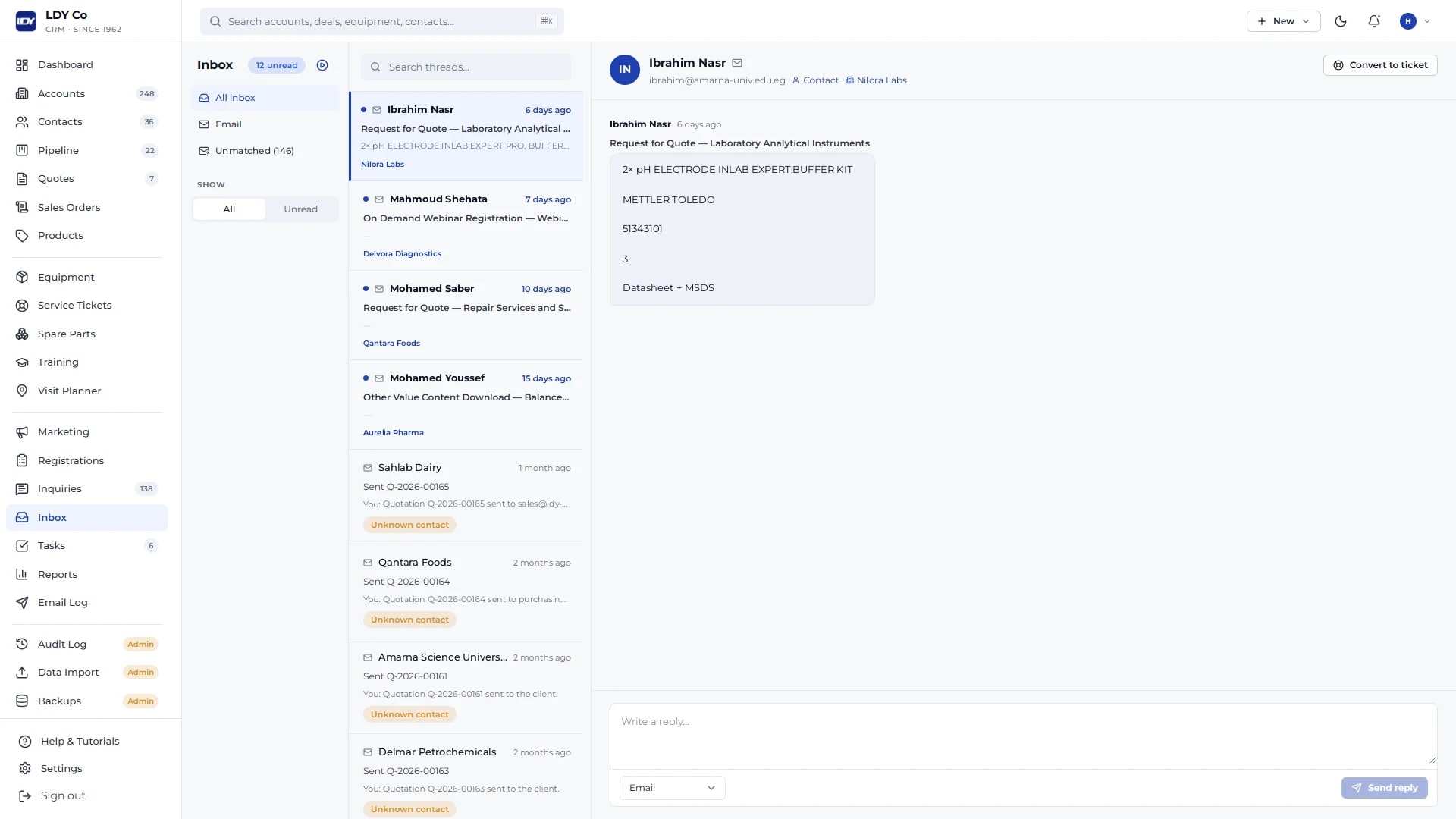
Task: Open Email Log page
Action: pyautogui.click(x=86, y=603)
